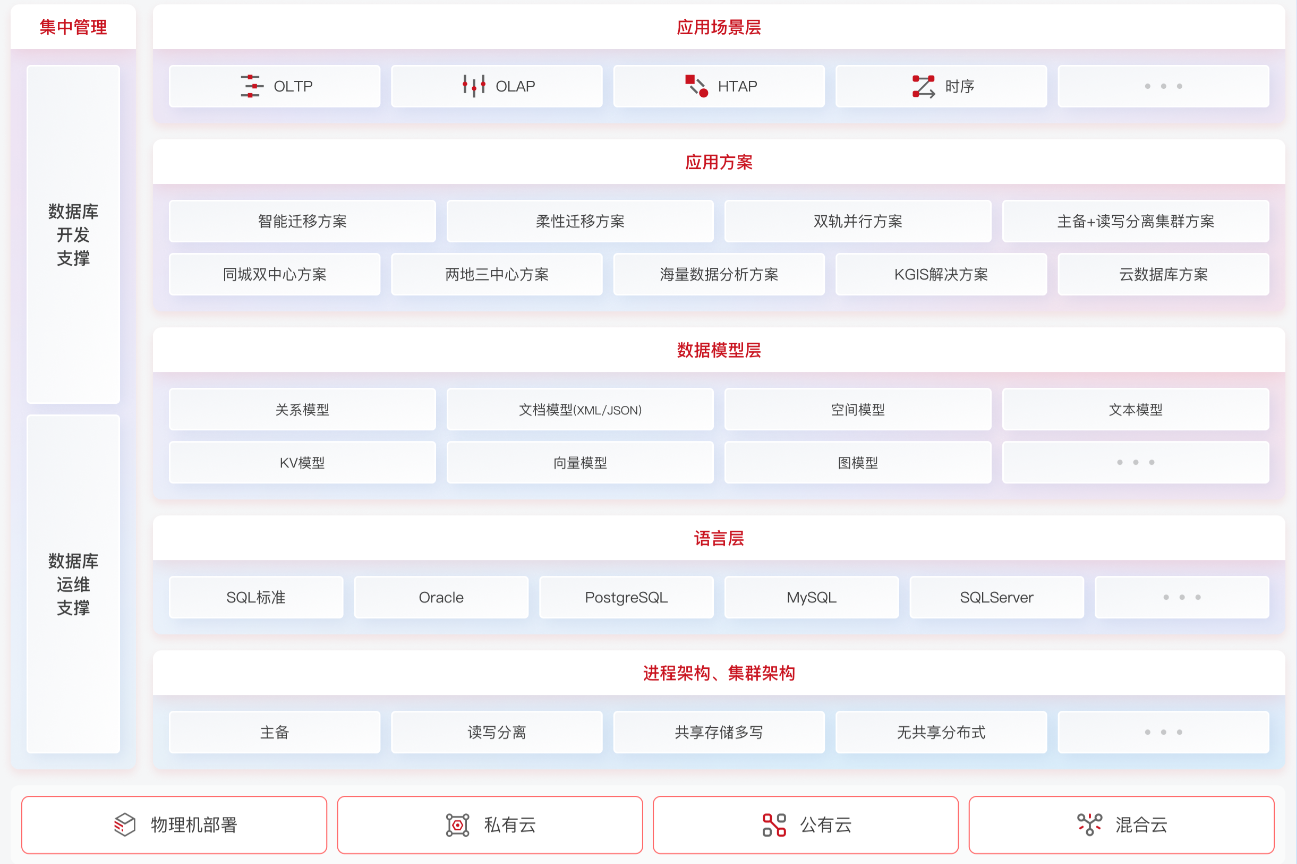Click the ellipsis card in 应用场景层
Screen dimensions: 1297x864
(1163, 86)
